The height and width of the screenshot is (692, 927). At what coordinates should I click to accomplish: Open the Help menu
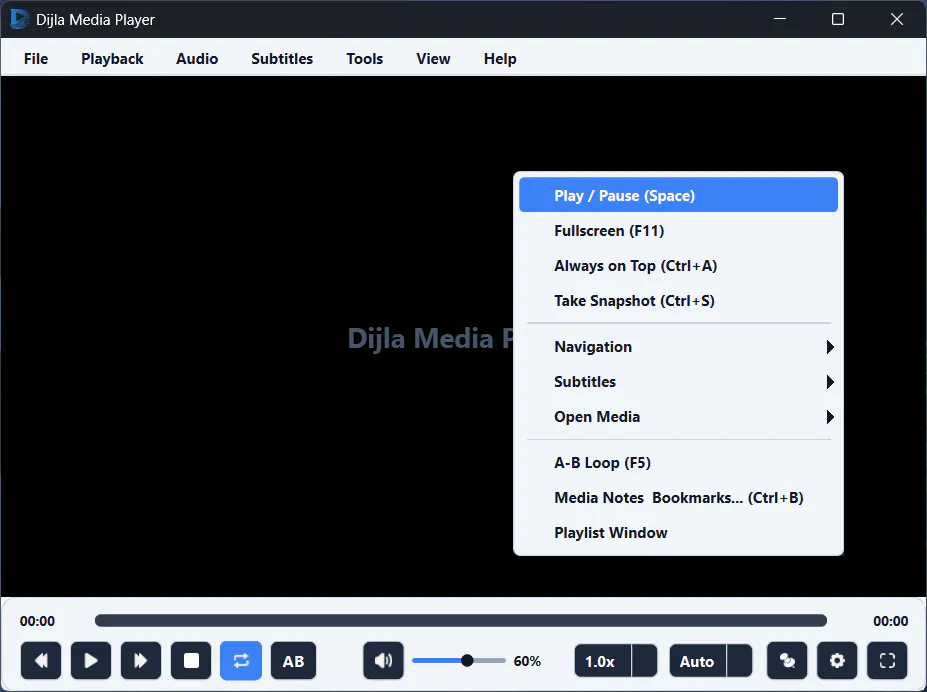click(x=500, y=59)
